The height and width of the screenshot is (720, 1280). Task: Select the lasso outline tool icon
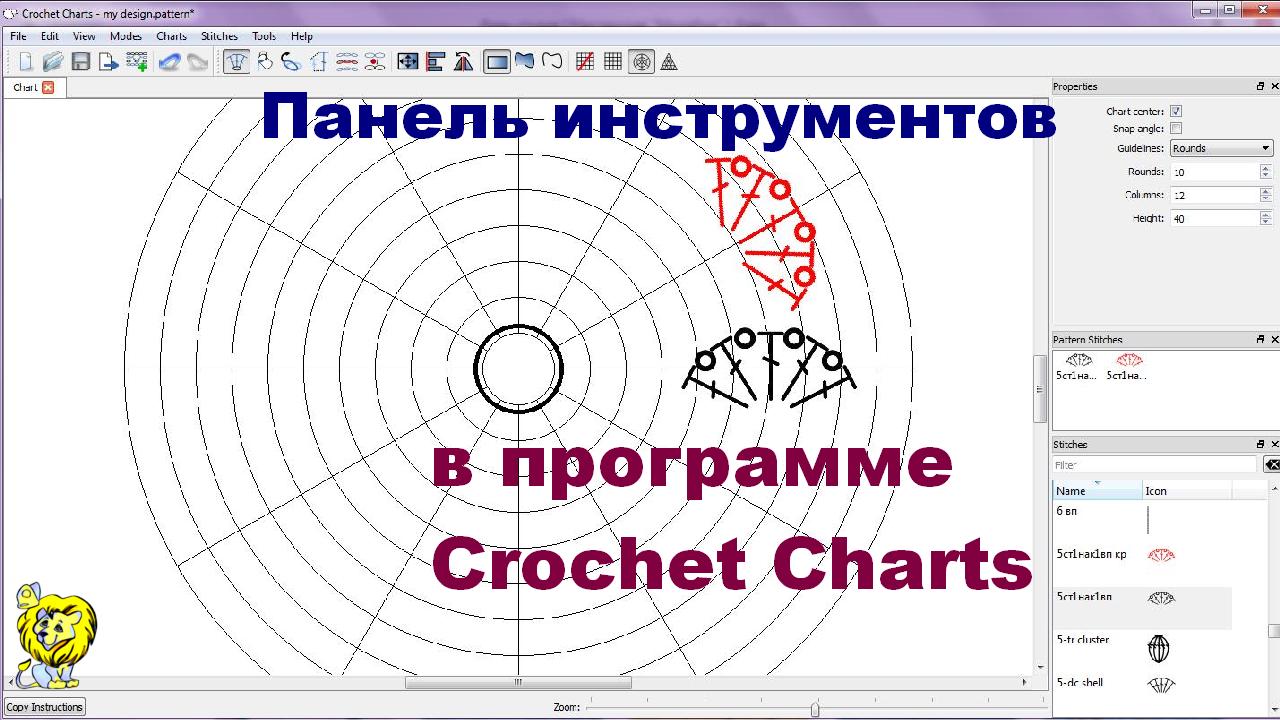552,62
